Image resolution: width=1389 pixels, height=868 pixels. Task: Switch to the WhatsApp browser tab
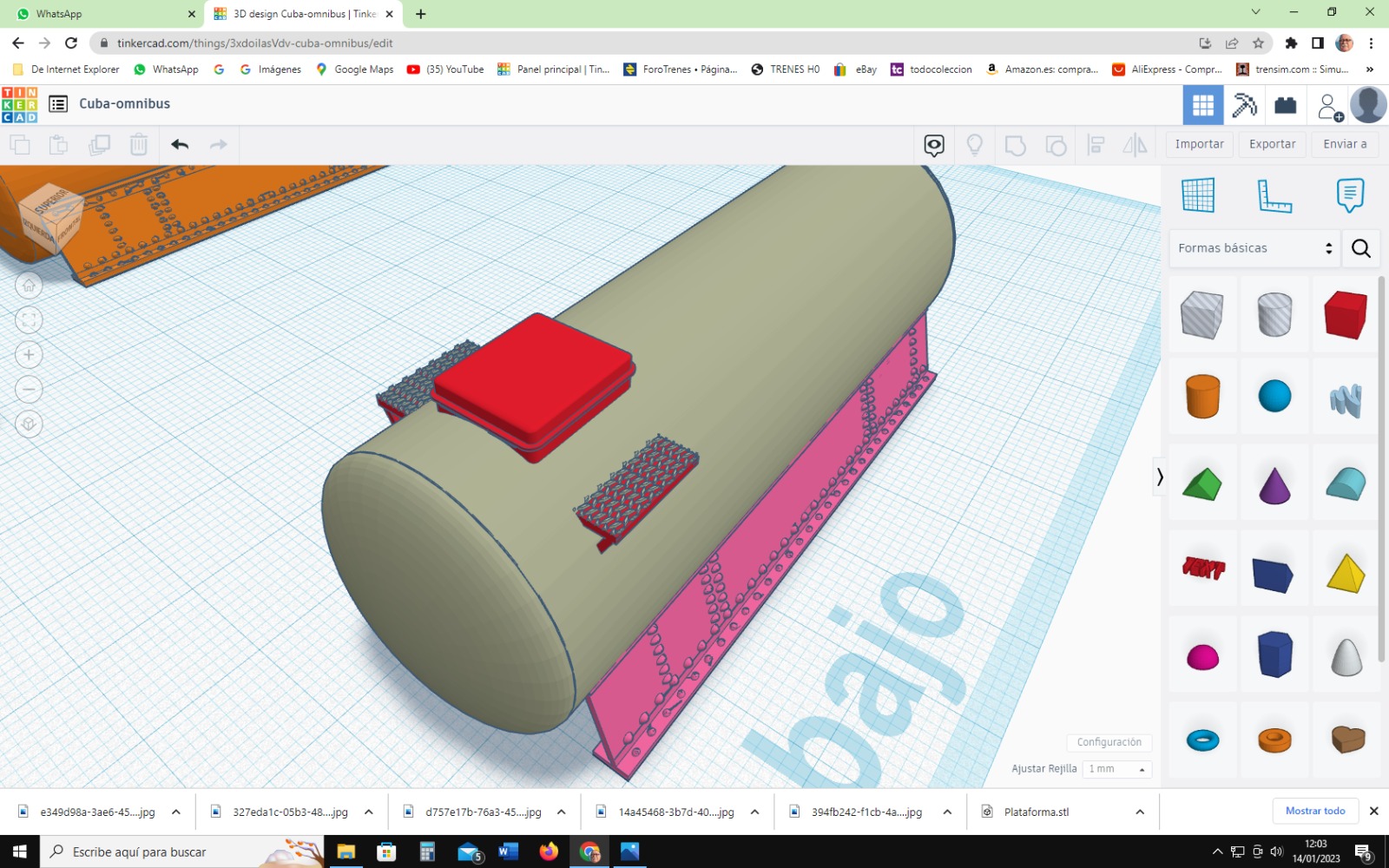pos(104,14)
